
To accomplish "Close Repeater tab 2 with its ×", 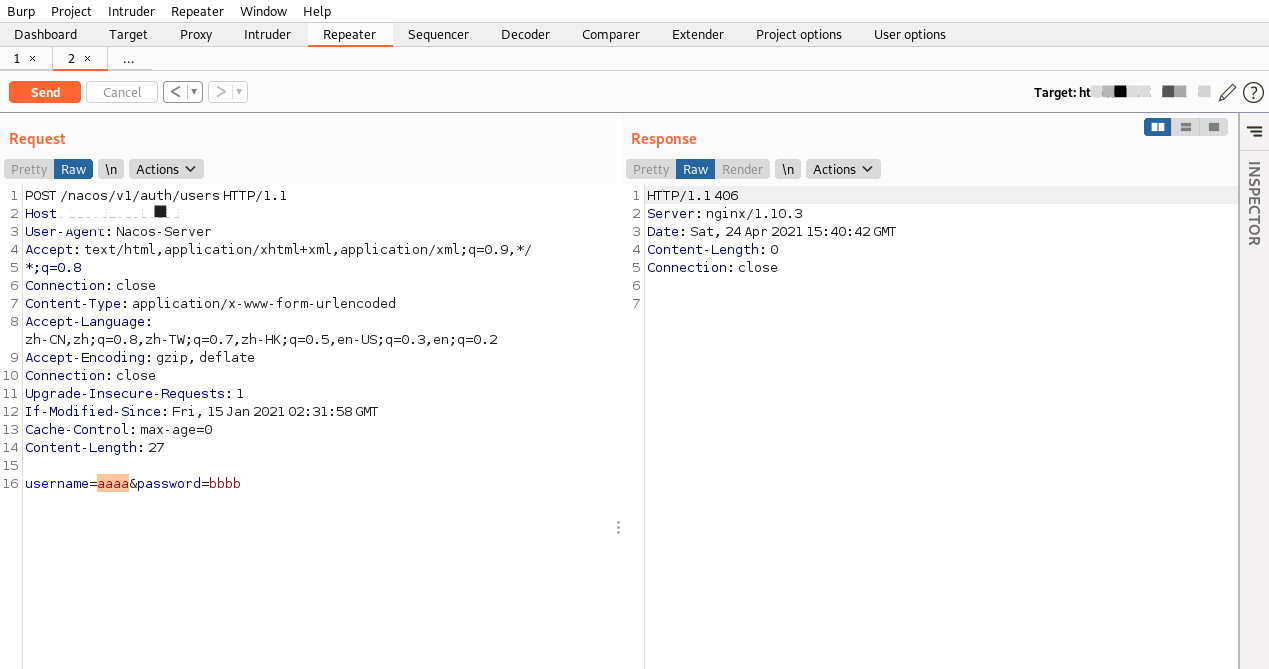I will [x=87, y=59].
